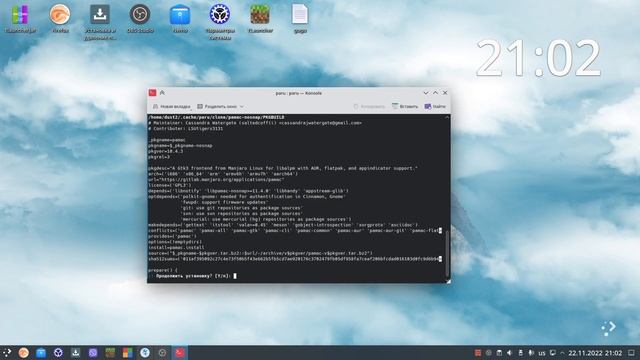Image resolution: width=640 pixels, height=360 pixels.
Task: Toggle the Konsole pin on all desktops button
Action: tap(162, 93)
